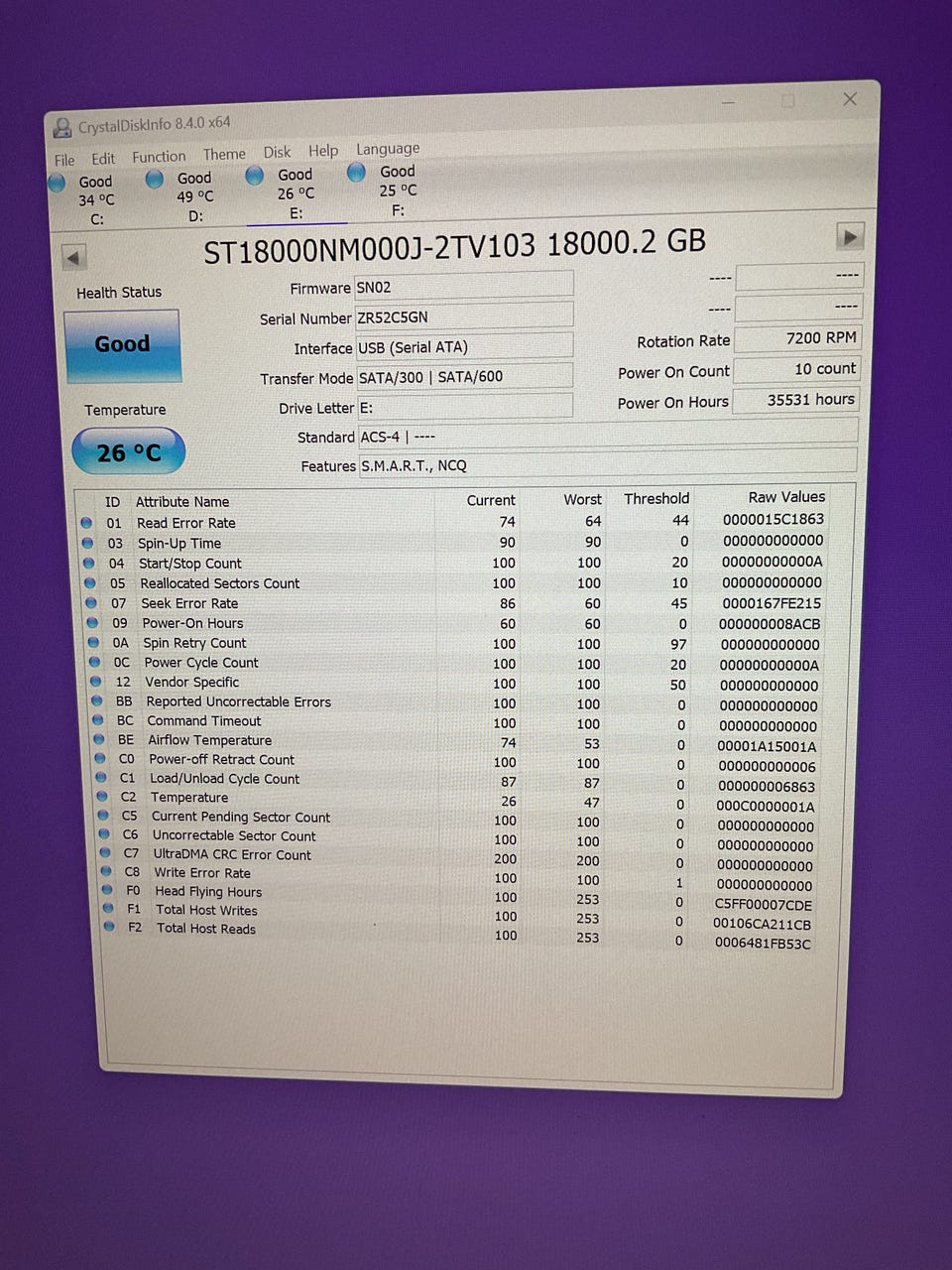This screenshot has width=952, height=1270.
Task: Select the Reallocated Sectors Count attribute name
Action: (219, 583)
